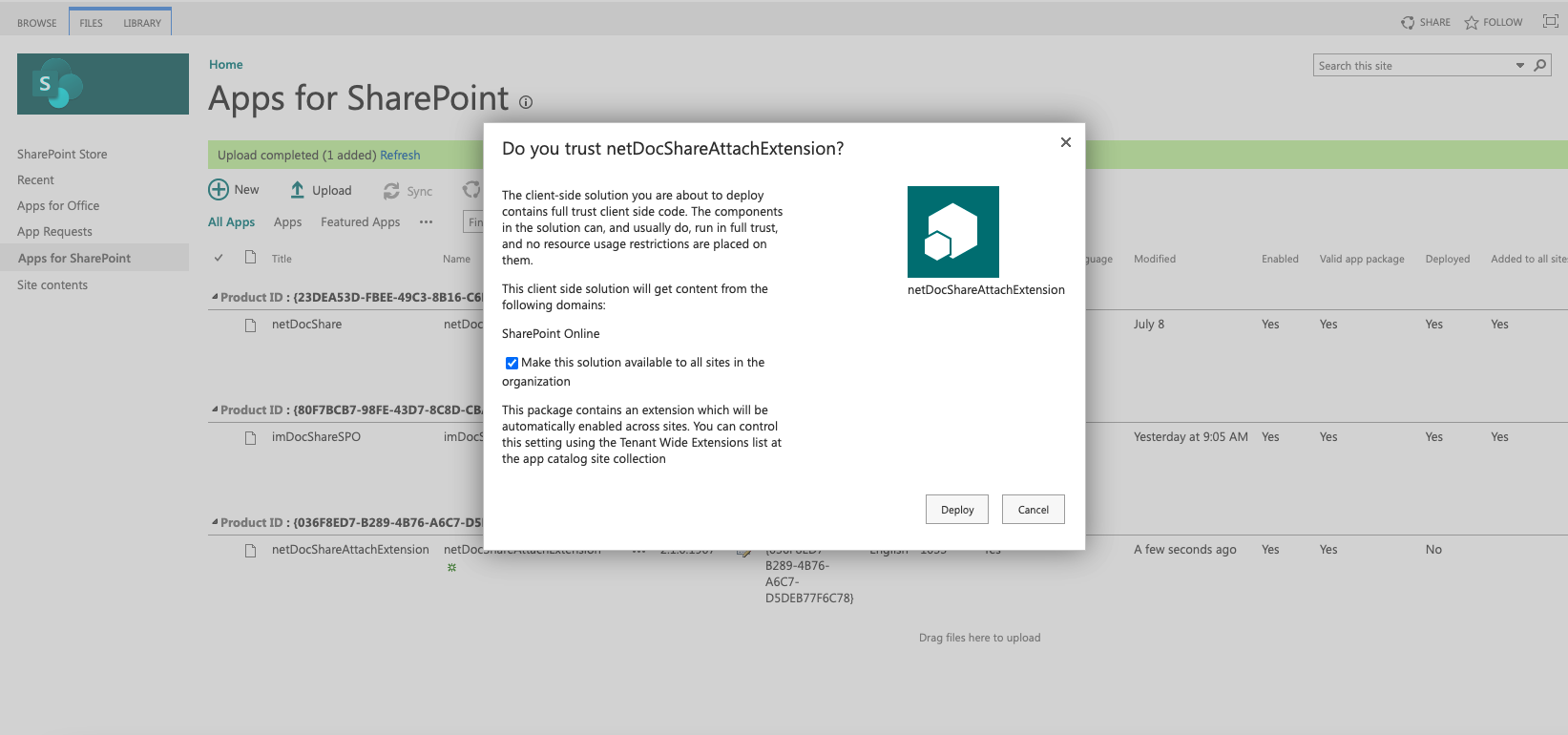Click the netDocShareAttachExtension app icon in dialog
1568x735 pixels.
953,232
